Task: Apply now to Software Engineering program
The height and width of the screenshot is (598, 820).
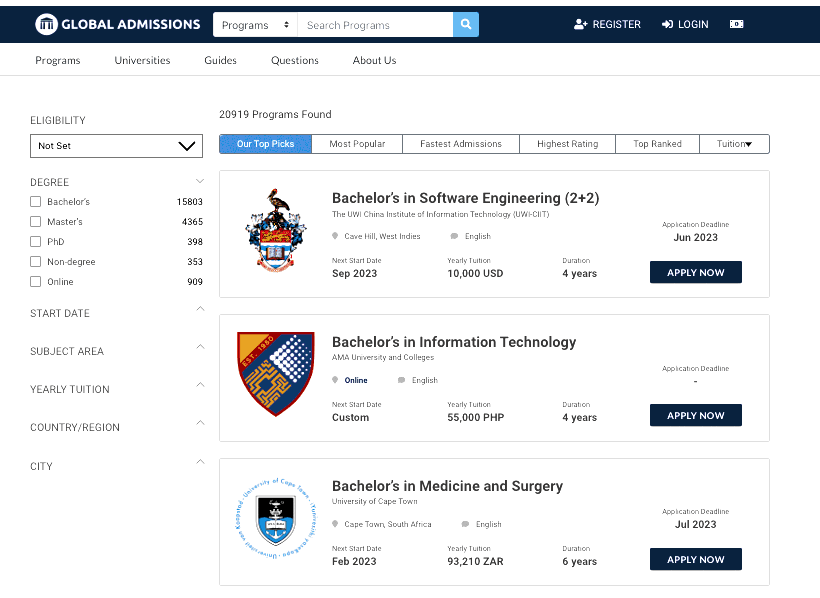Action: [696, 272]
